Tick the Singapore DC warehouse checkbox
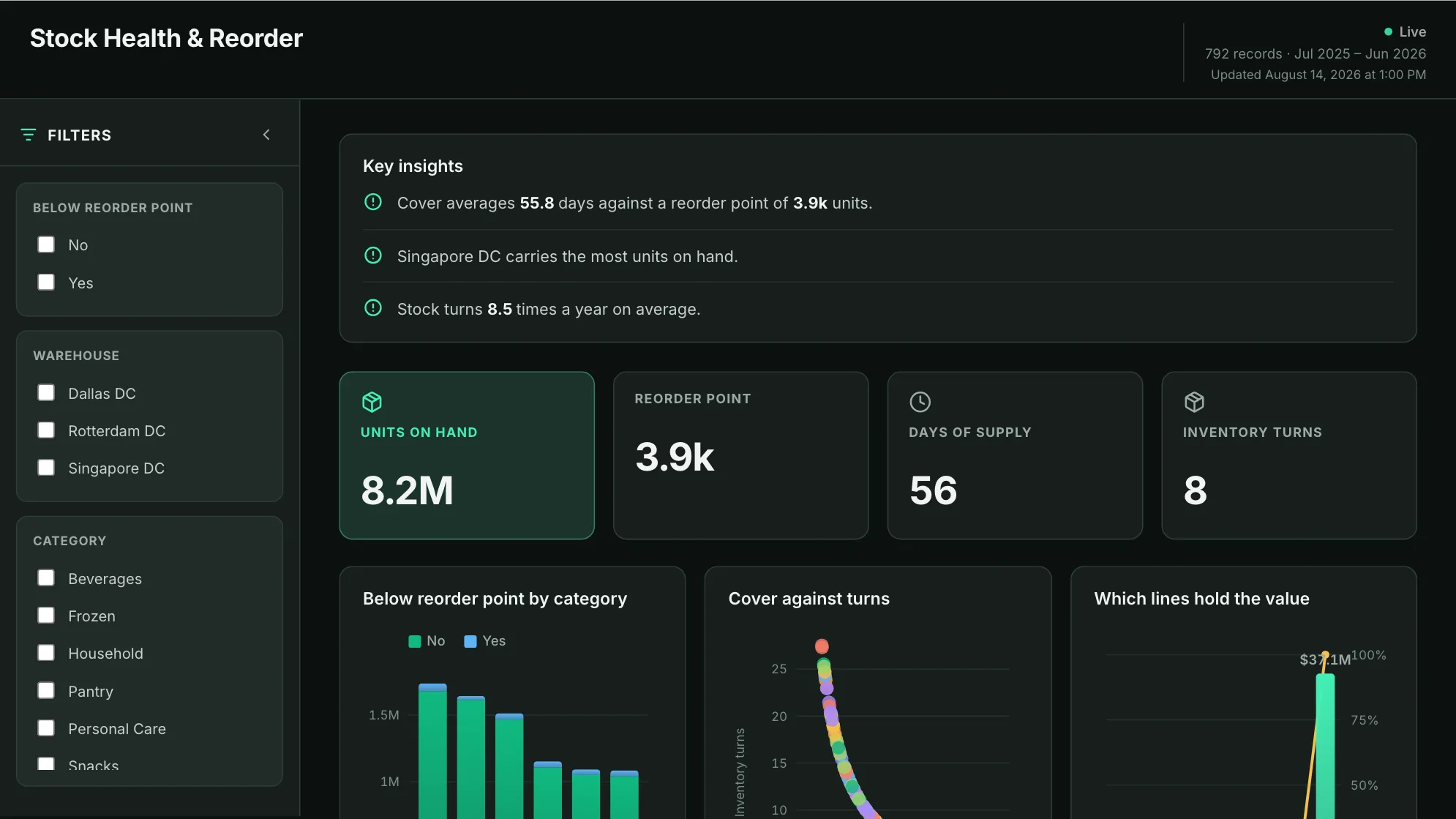1456x819 pixels. click(46, 468)
